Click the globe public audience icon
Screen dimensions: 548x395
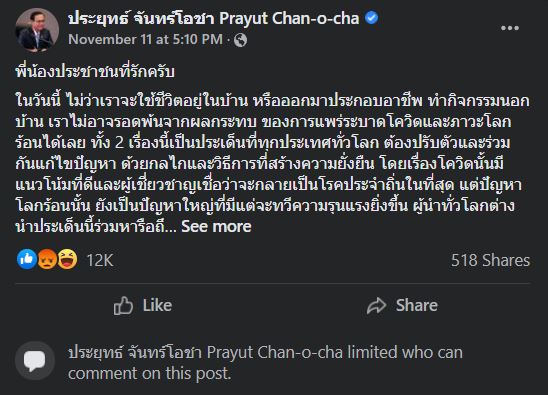[240, 40]
